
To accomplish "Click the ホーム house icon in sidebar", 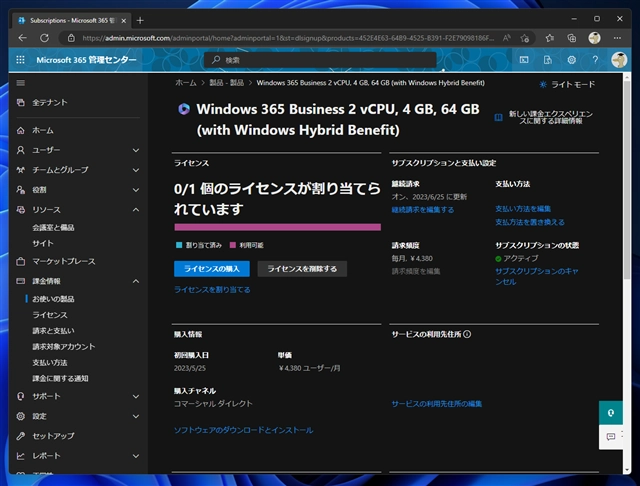I will tap(20, 131).
